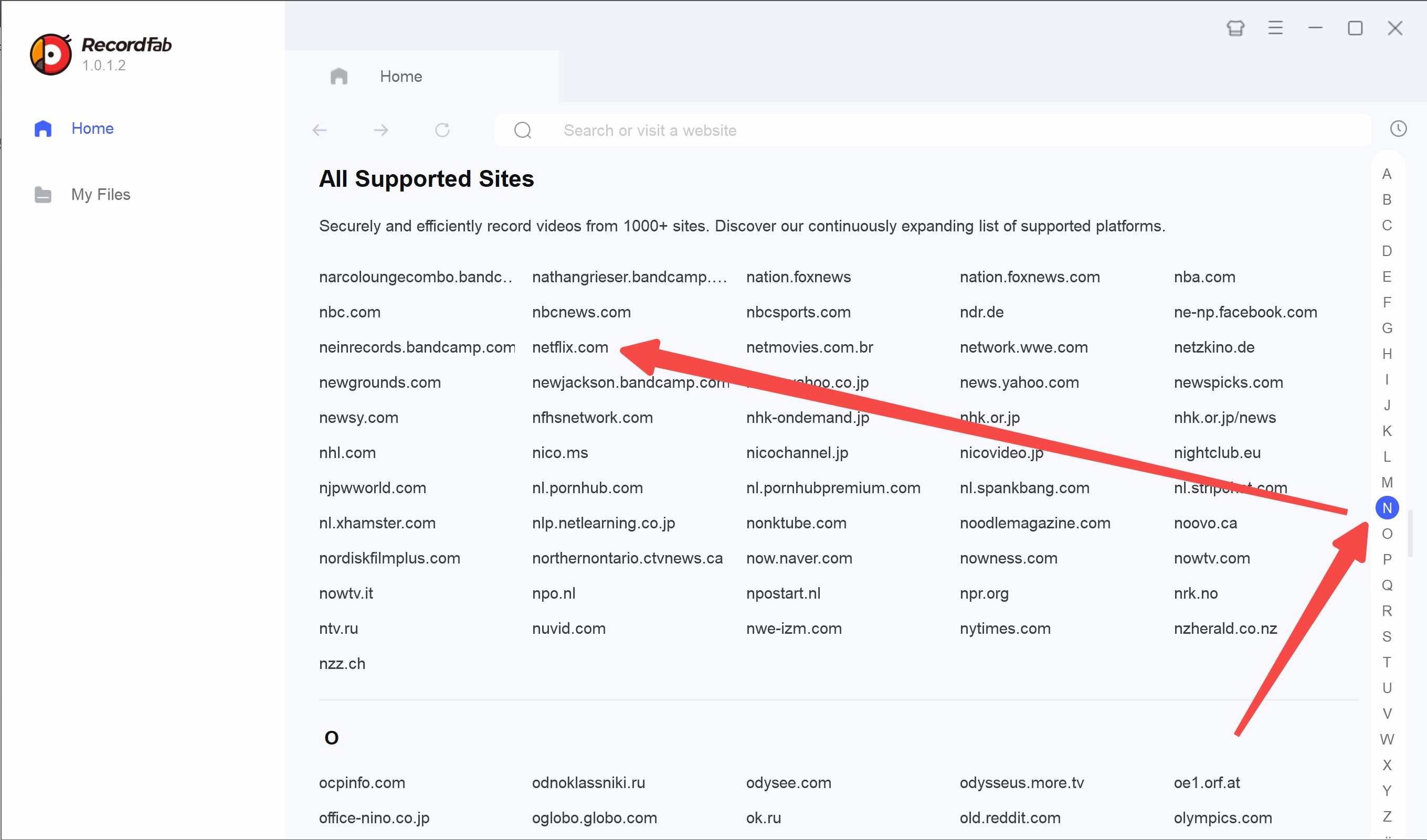Viewport: 1427px width, 840px height.
Task: Open nrk.no site link
Action: point(1195,593)
